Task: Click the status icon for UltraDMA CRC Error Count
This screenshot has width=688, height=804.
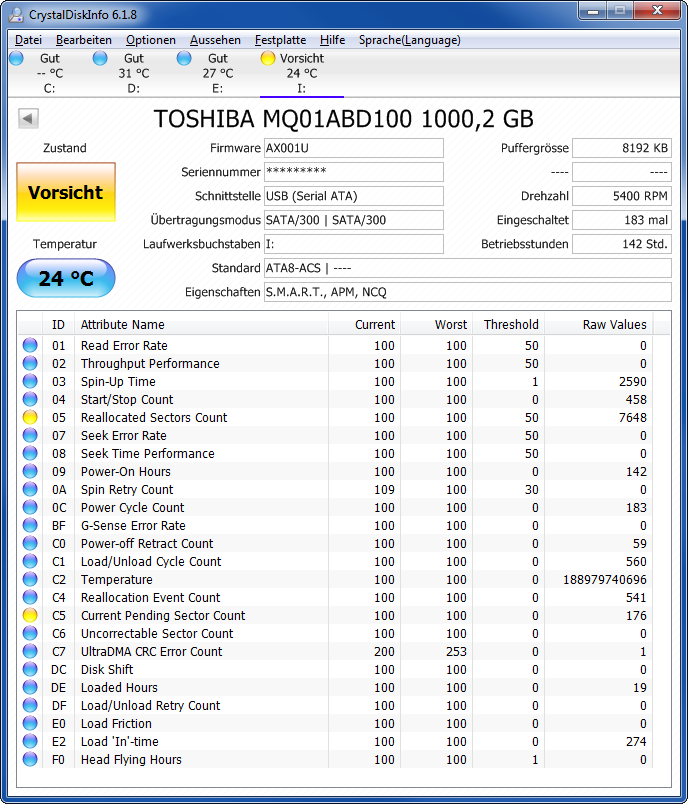Action: (x=30, y=651)
